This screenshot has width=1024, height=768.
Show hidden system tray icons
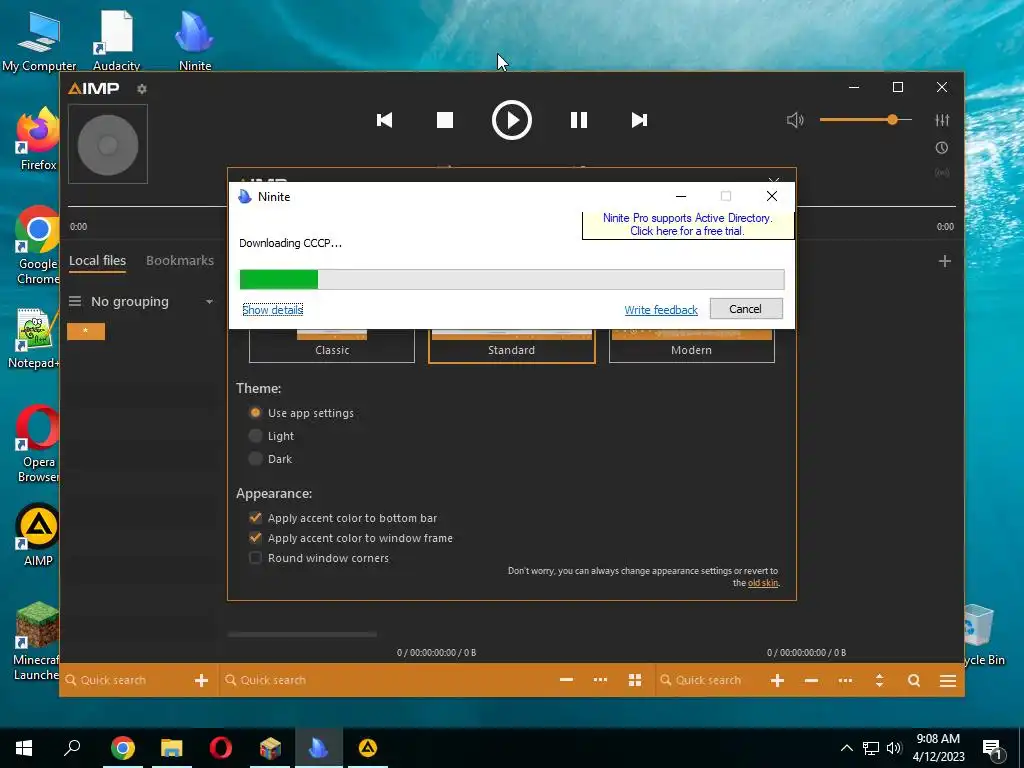point(846,748)
